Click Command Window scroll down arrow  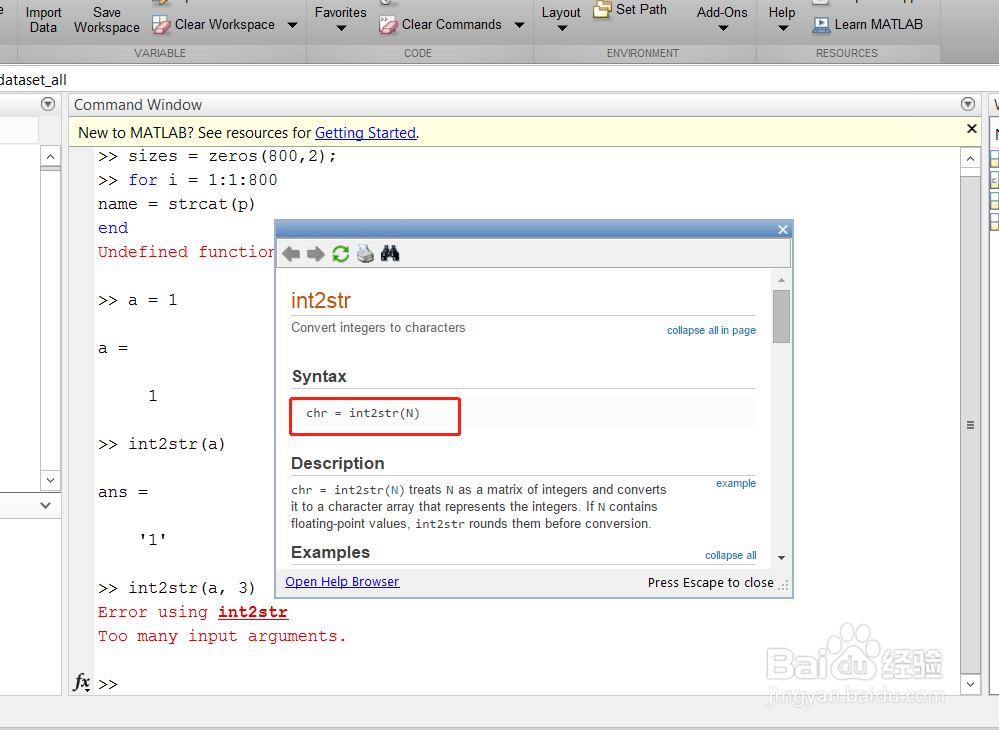click(970, 684)
